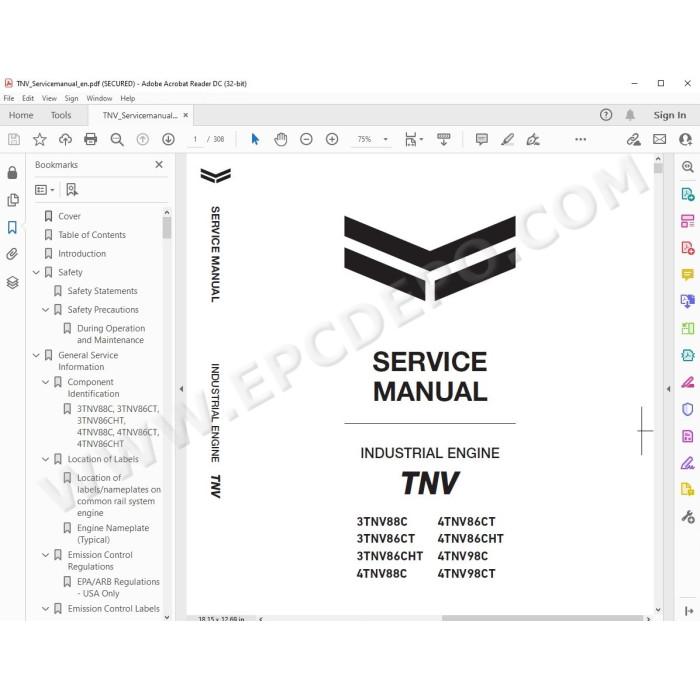Viewport: 700px width, 700px height.
Task: Jump to Safety Statements bookmark
Action: (x=102, y=291)
